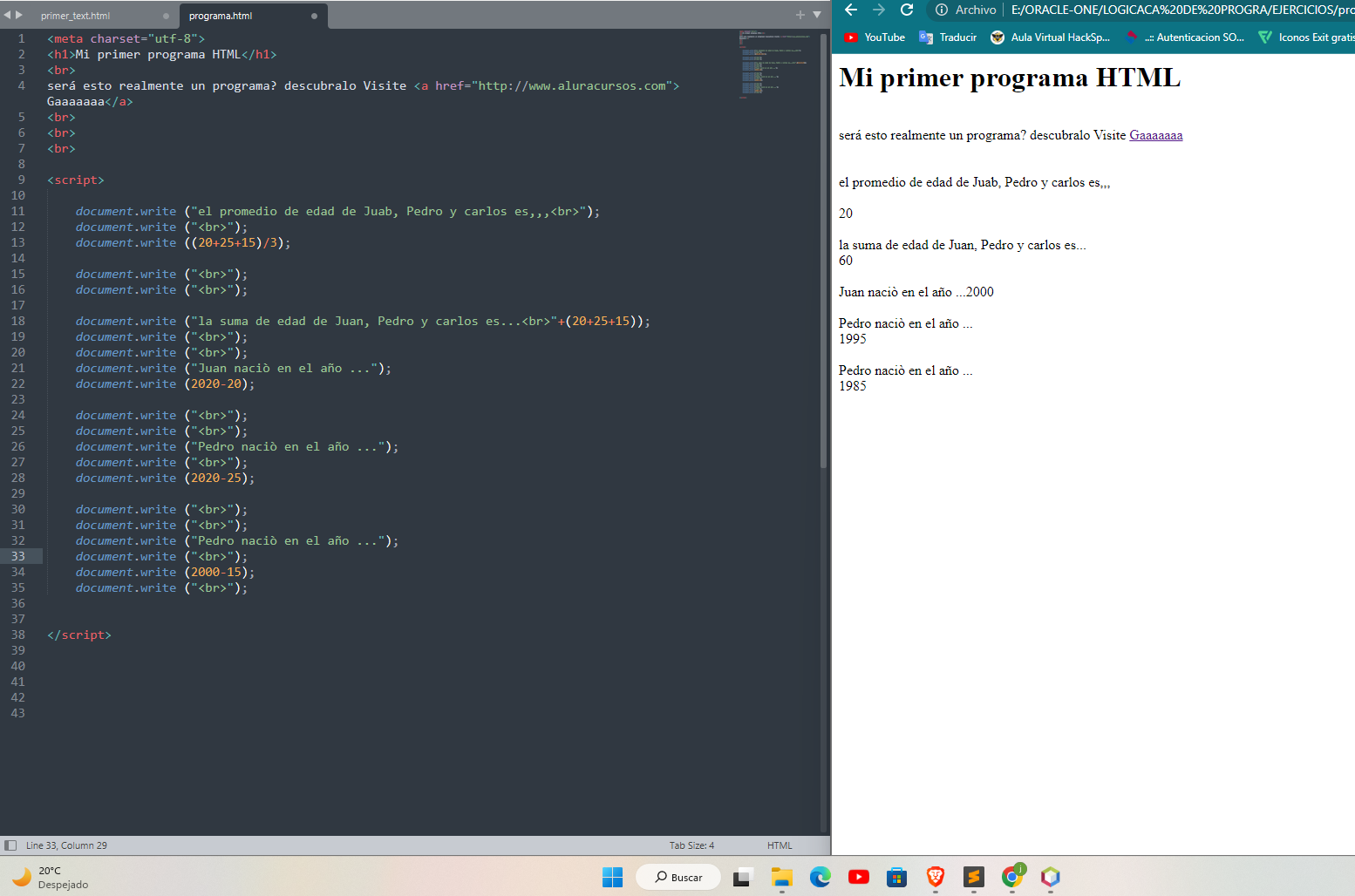Viewport: 1355px width, 896px height.
Task: Toggle the sidebar icon in the status bar
Action: 10,845
